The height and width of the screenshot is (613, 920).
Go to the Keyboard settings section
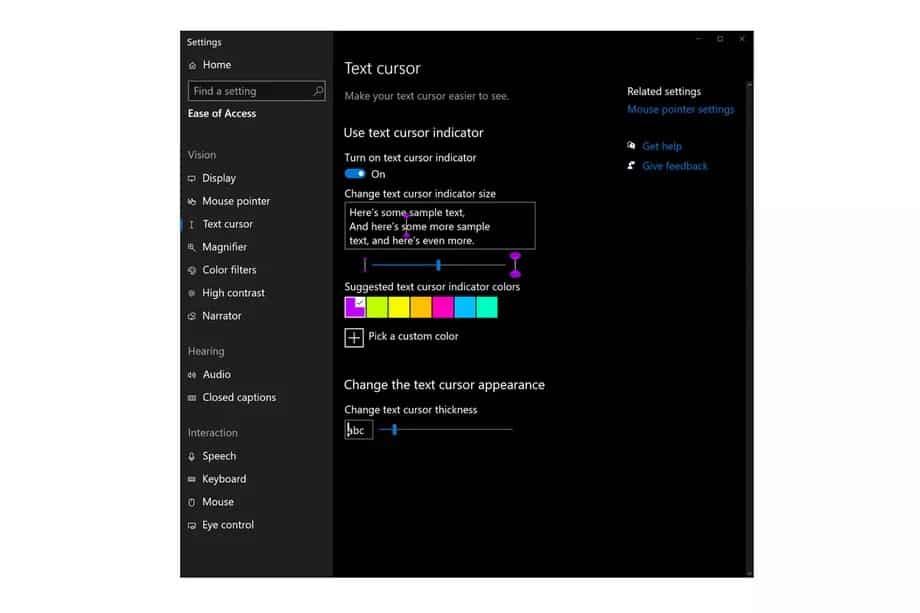point(224,479)
